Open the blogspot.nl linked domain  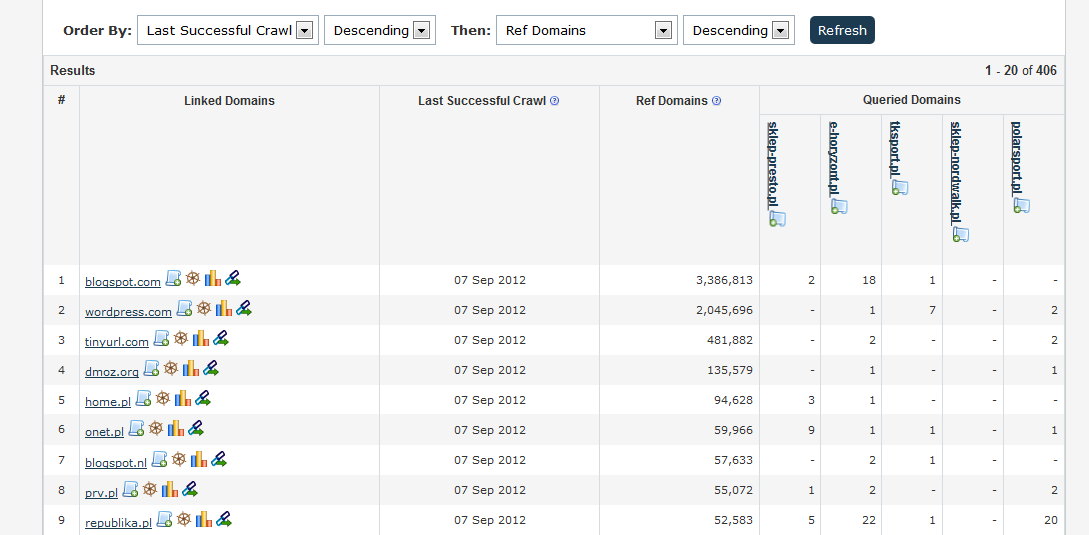pos(115,462)
